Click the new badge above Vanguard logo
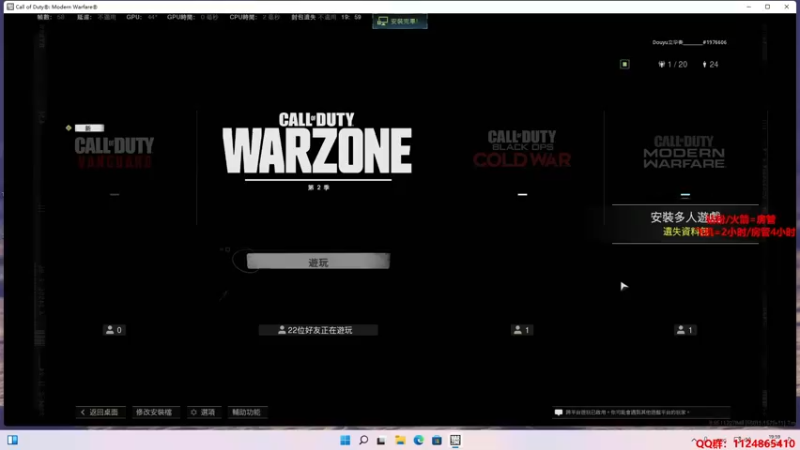Image resolution: width=800 pixels, height=450 pixels. 89,128
